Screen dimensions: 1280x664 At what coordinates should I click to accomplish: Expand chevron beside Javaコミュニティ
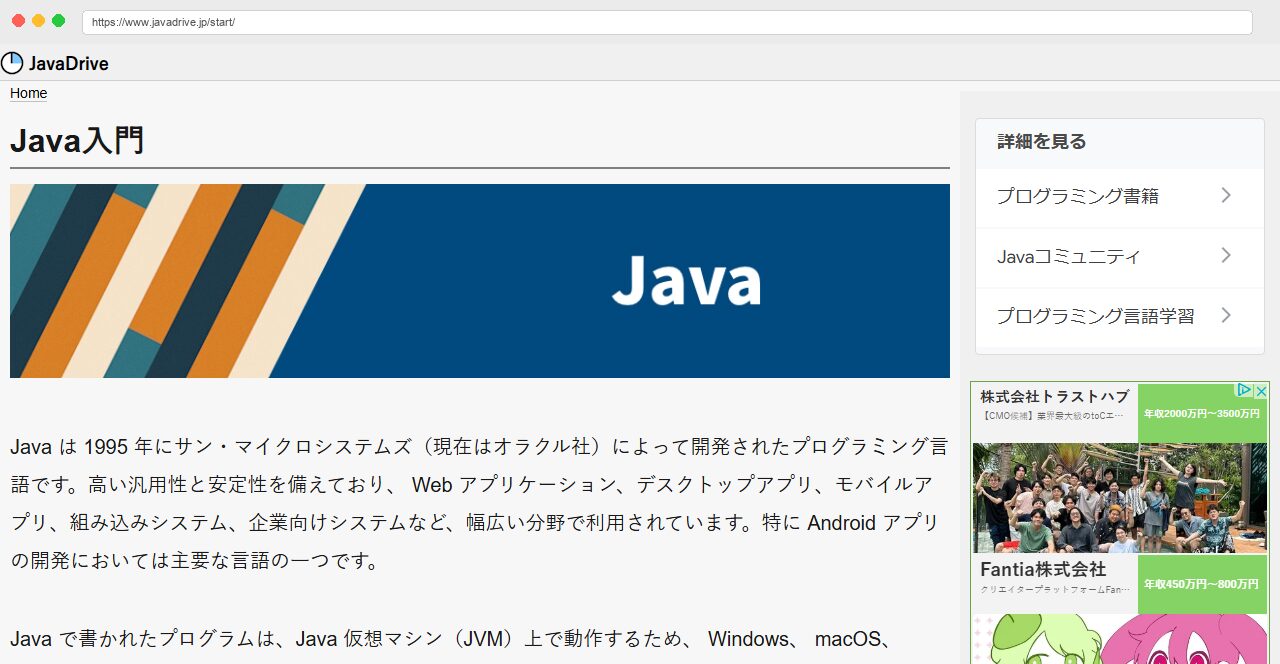(1226, 255)
